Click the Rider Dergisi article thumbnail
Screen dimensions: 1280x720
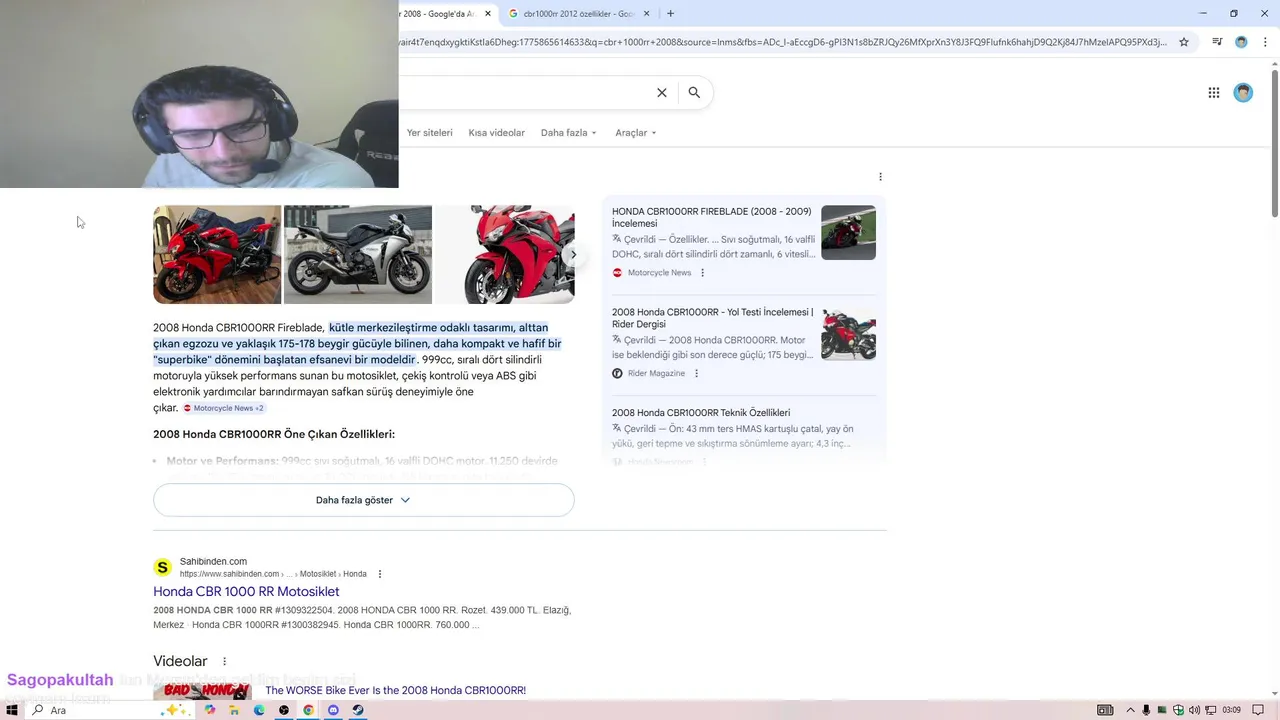tap(848, 333)
